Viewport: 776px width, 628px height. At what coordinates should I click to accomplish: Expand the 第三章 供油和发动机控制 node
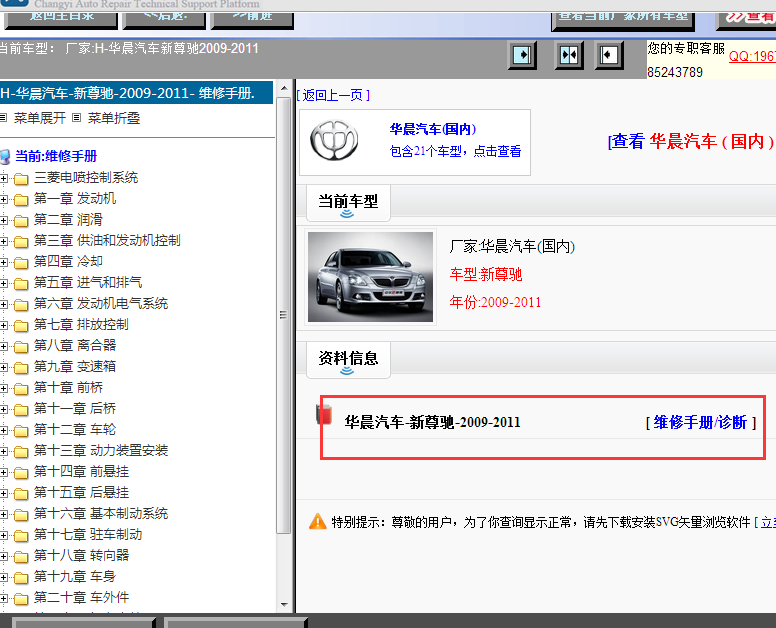click(x=3, y=242)
